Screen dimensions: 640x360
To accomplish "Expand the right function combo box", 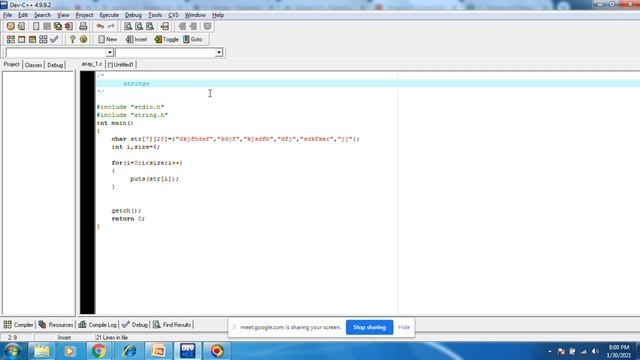I will tap(219, 53).
